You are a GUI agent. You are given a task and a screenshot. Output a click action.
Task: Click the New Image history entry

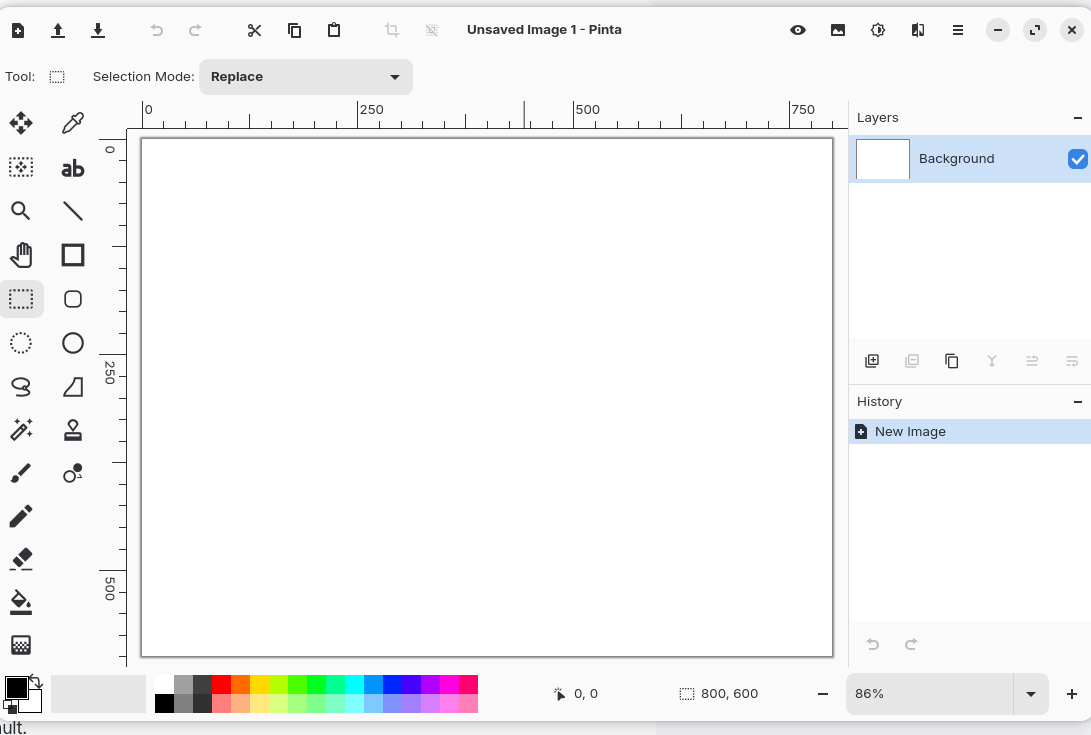click(910, 432)
